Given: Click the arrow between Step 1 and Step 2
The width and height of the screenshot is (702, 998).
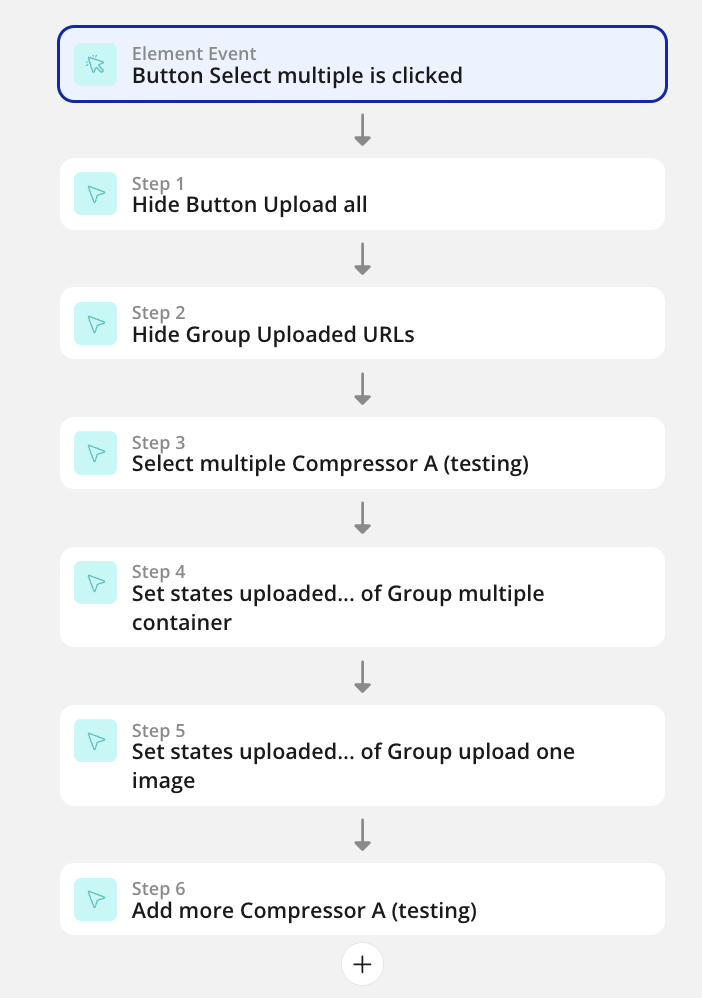Looking at the screenshot, I should [x=362, y=259].
